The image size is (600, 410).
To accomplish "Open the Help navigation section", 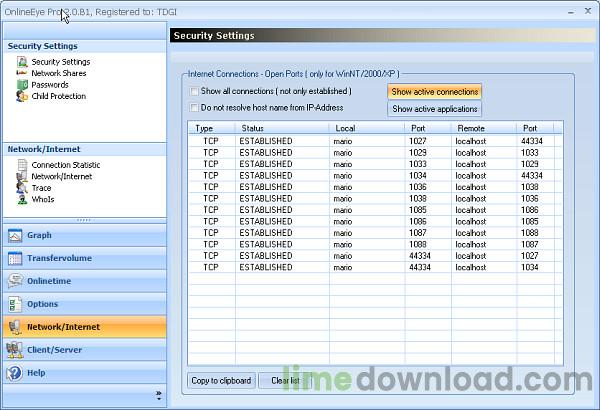I will coord(85,373).
